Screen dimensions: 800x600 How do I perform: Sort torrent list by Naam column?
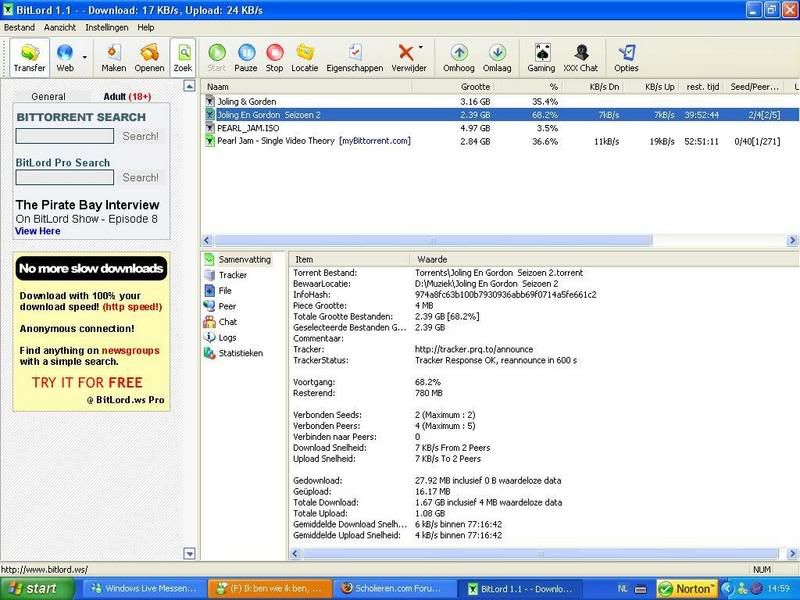pos(307,87)
